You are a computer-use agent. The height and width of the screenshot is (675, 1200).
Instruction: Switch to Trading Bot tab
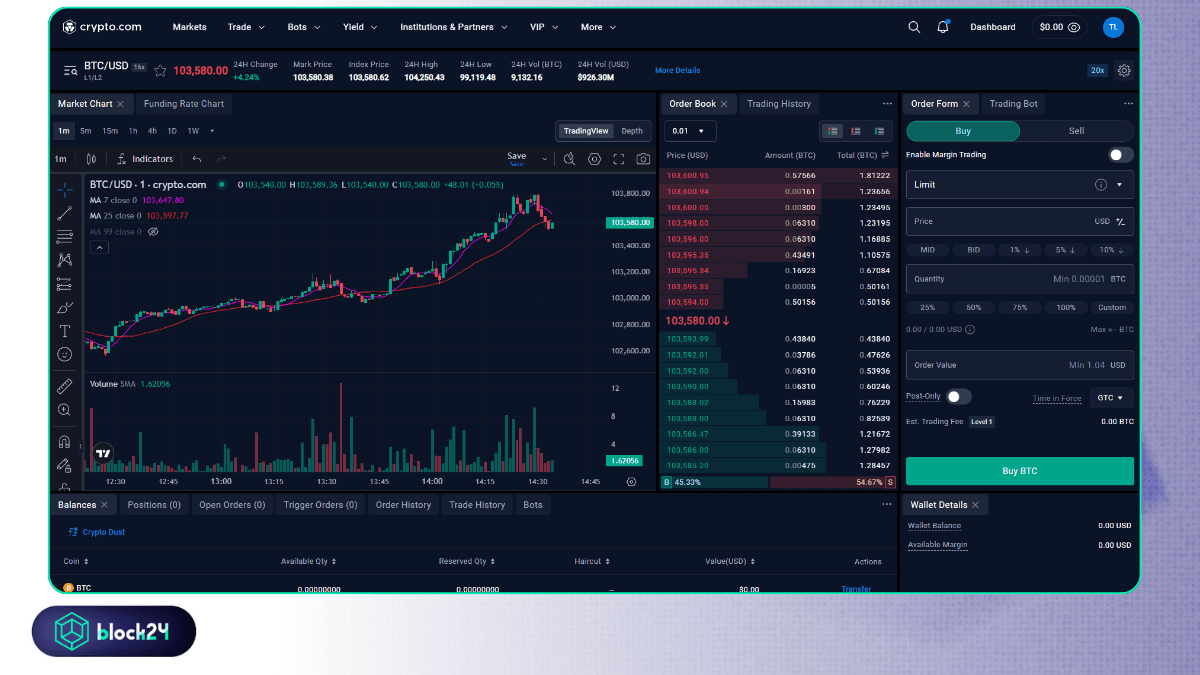(x=1014, y=104)
